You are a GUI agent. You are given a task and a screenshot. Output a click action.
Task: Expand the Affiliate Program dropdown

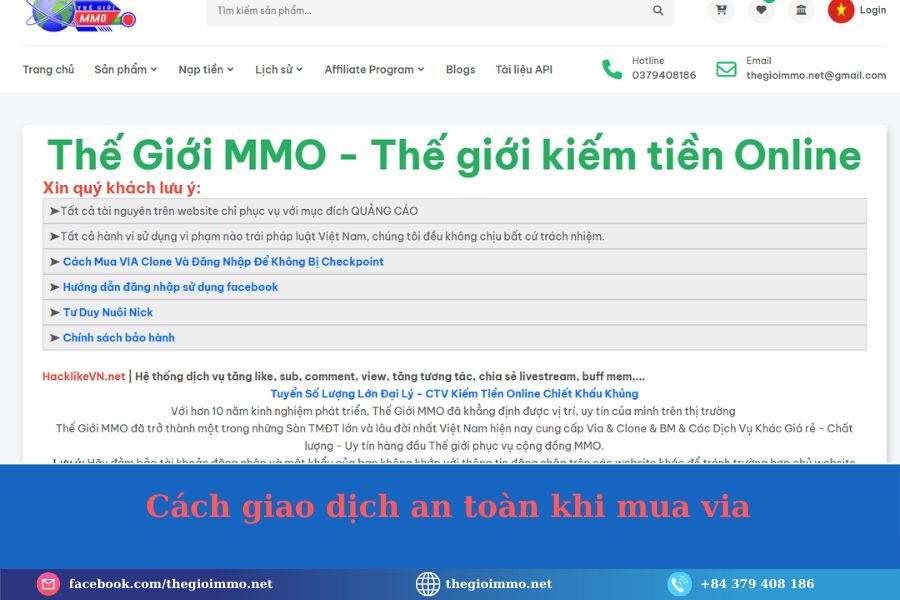click(x=374, y=69)
